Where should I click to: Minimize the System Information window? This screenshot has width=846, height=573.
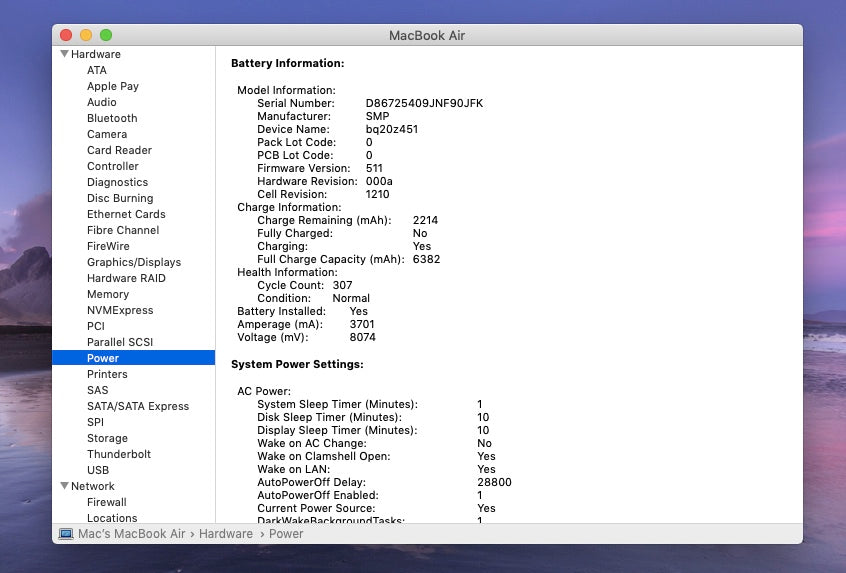pyautogui.click(x=86, y=35)
